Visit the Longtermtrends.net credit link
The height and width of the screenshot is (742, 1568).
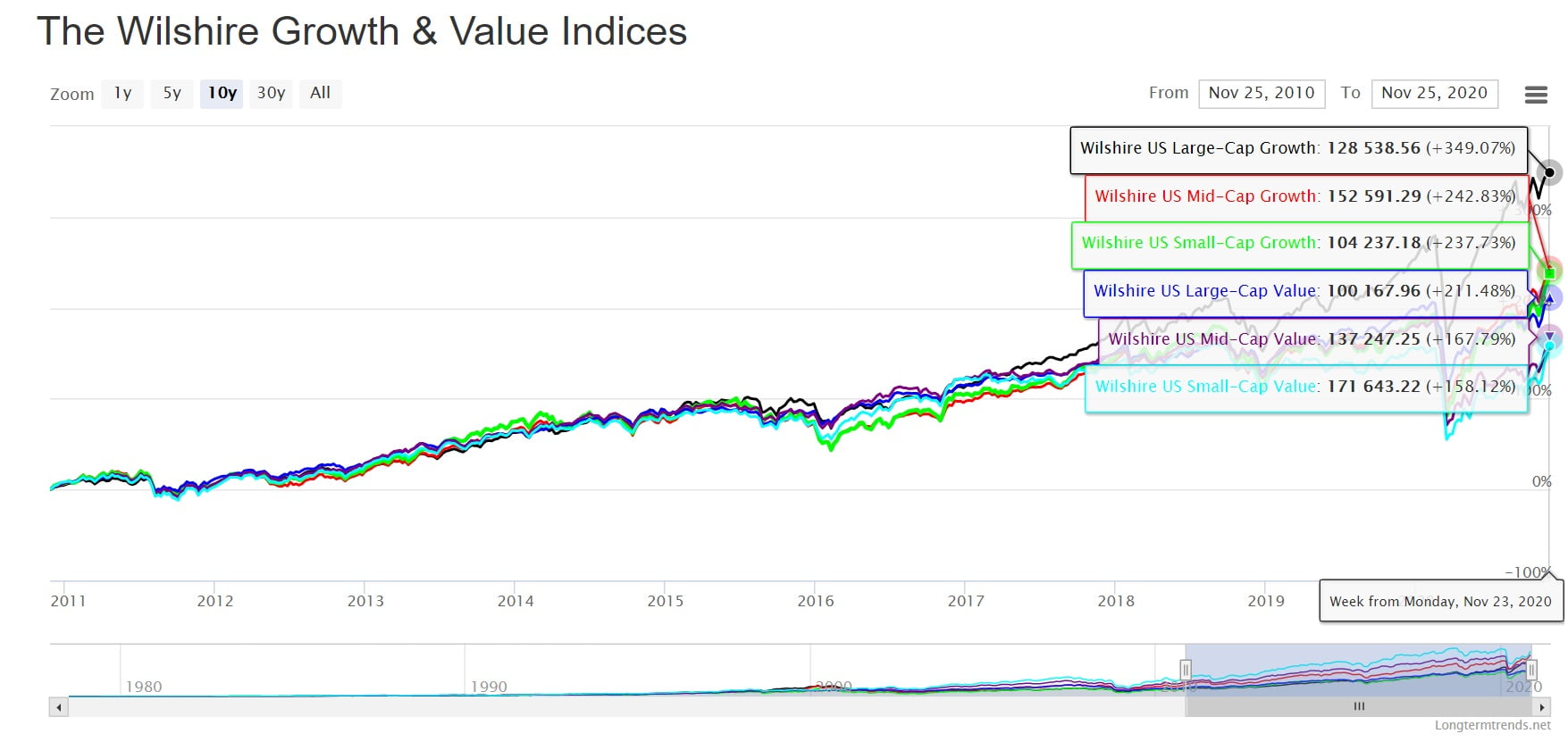1492,725
